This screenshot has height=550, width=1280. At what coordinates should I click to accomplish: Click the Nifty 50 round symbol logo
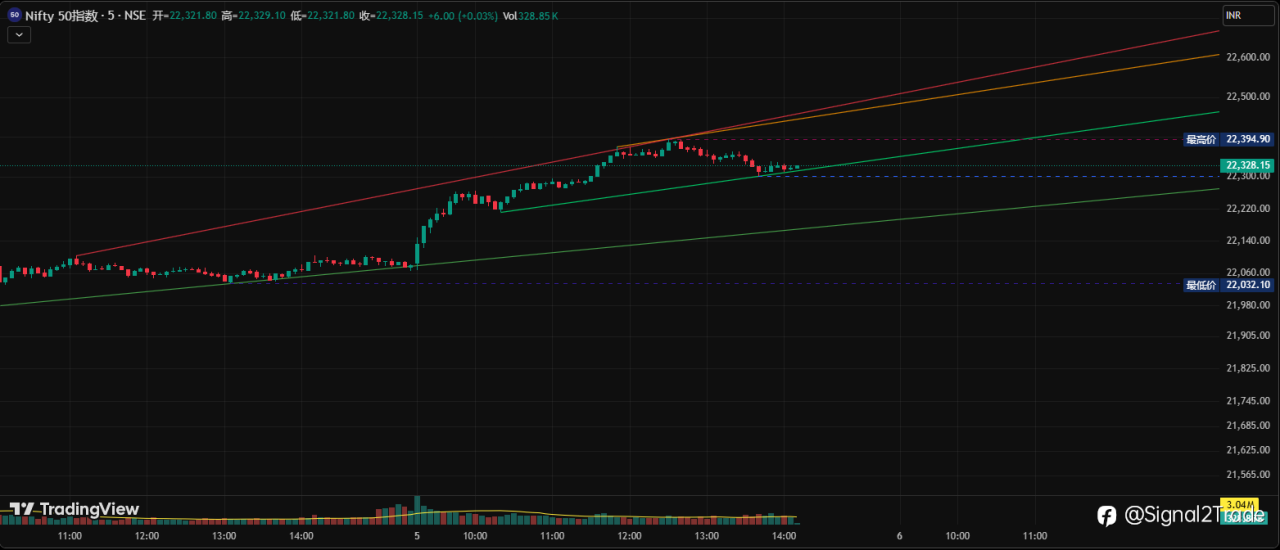point(15,15)
